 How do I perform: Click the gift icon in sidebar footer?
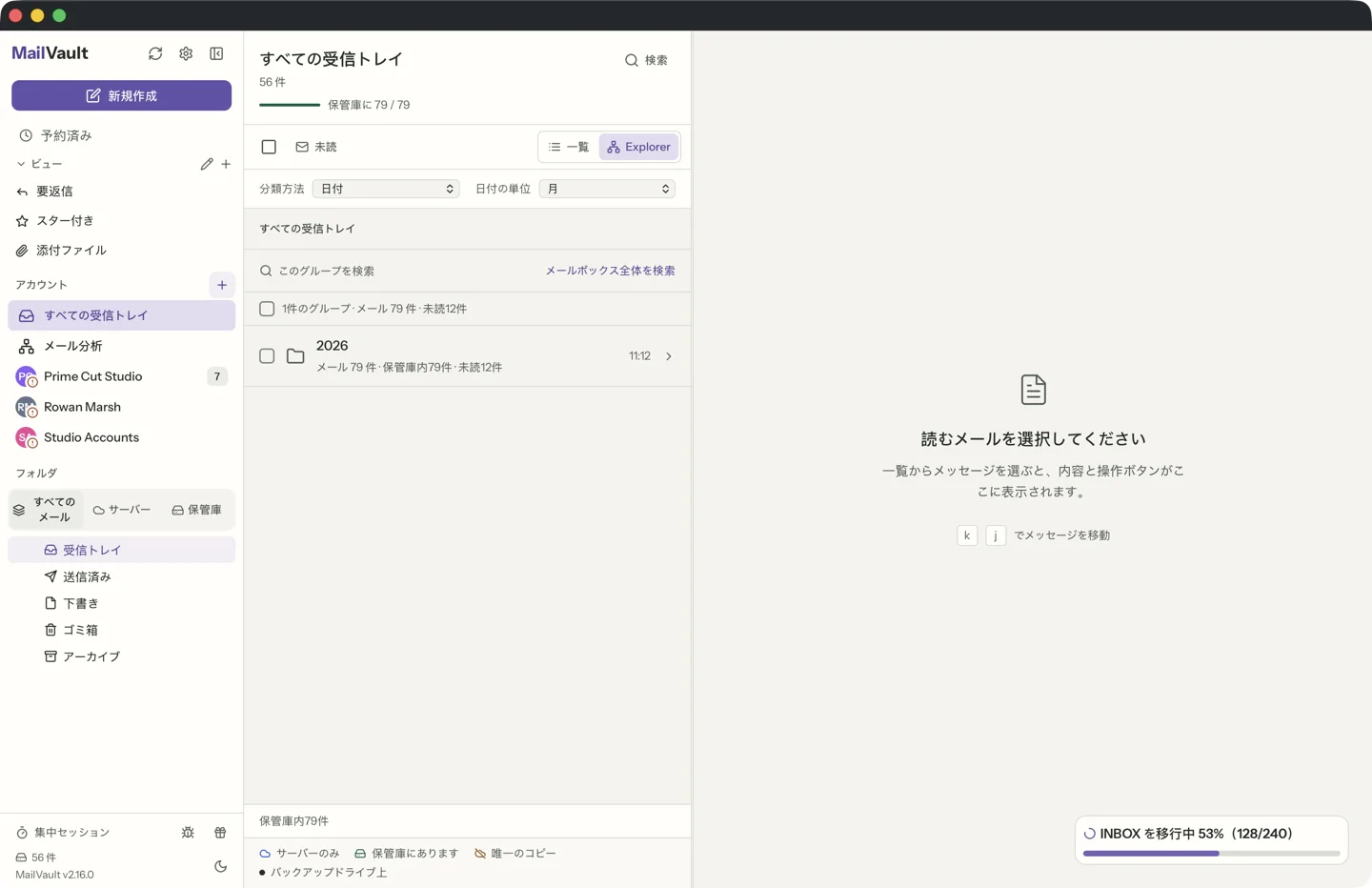coord(220,833)
